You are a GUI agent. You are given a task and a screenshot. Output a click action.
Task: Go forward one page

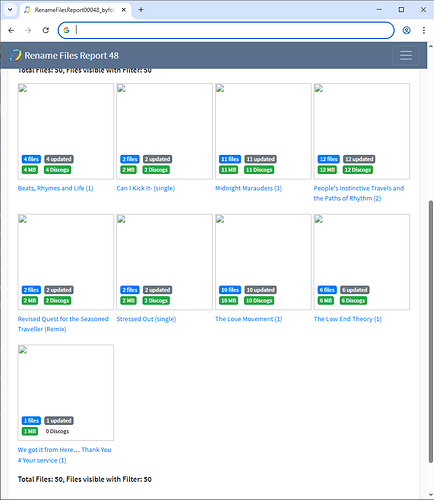[x=28, y=30]
